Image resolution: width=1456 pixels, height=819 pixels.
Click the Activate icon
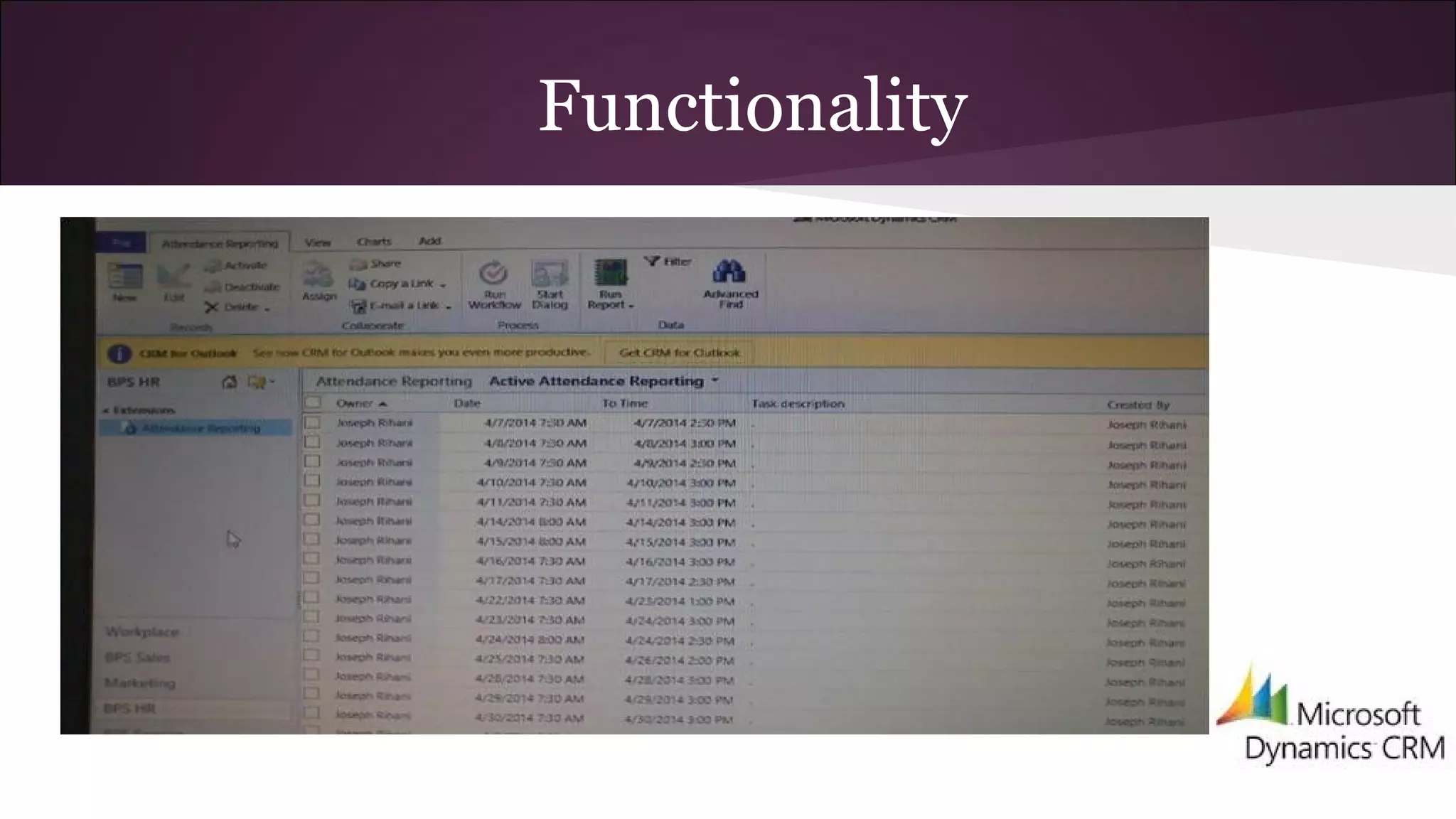(x=213, y=267)
